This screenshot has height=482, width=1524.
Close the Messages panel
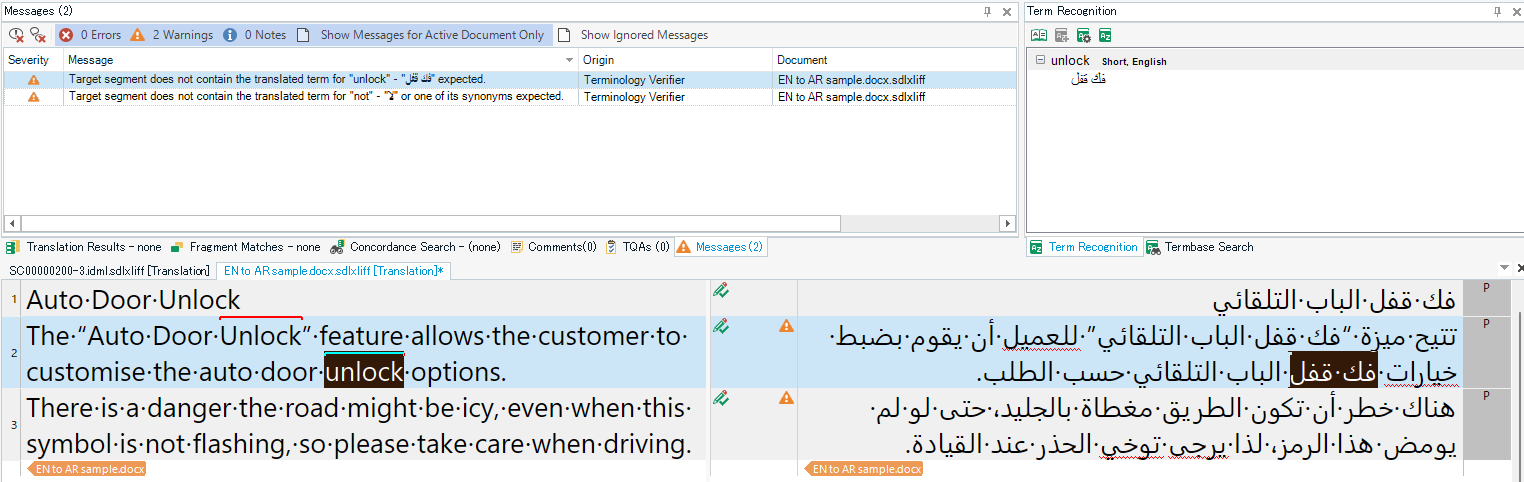click(1007, 11)
